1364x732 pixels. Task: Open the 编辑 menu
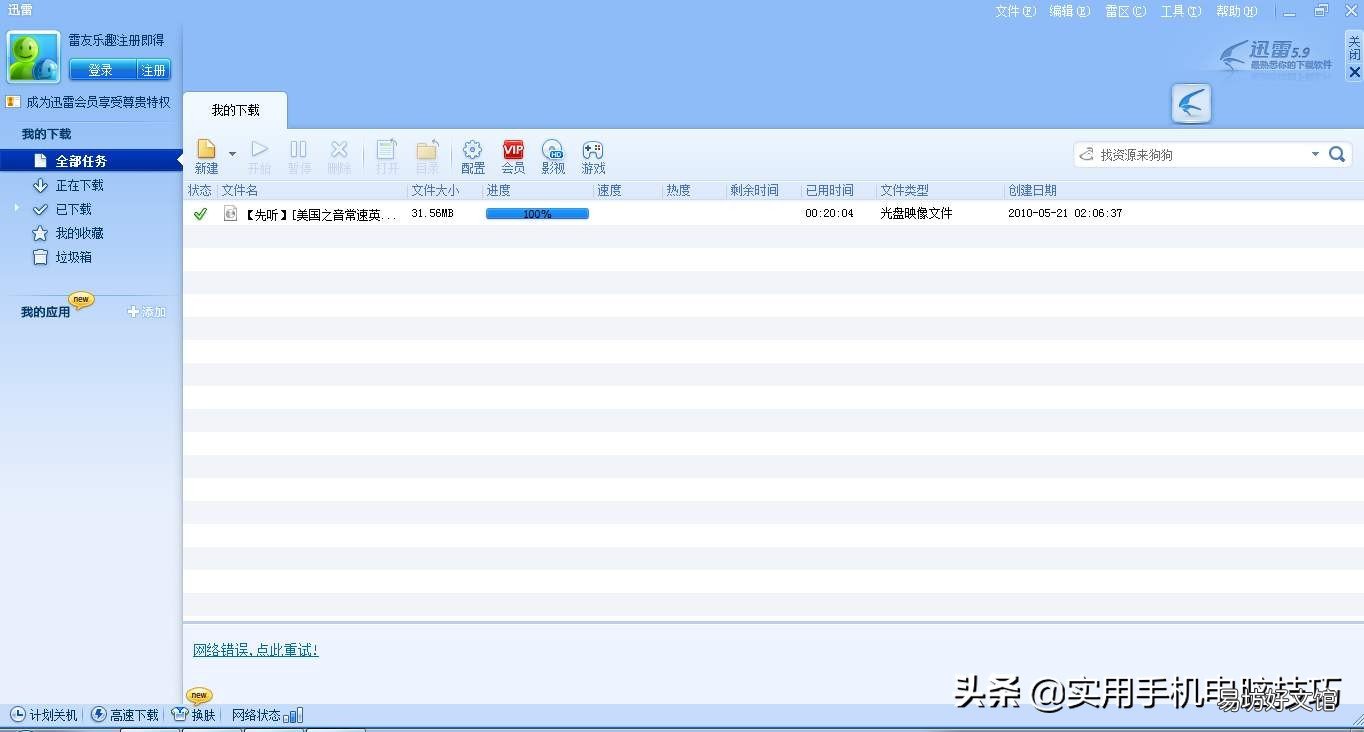1069,11
